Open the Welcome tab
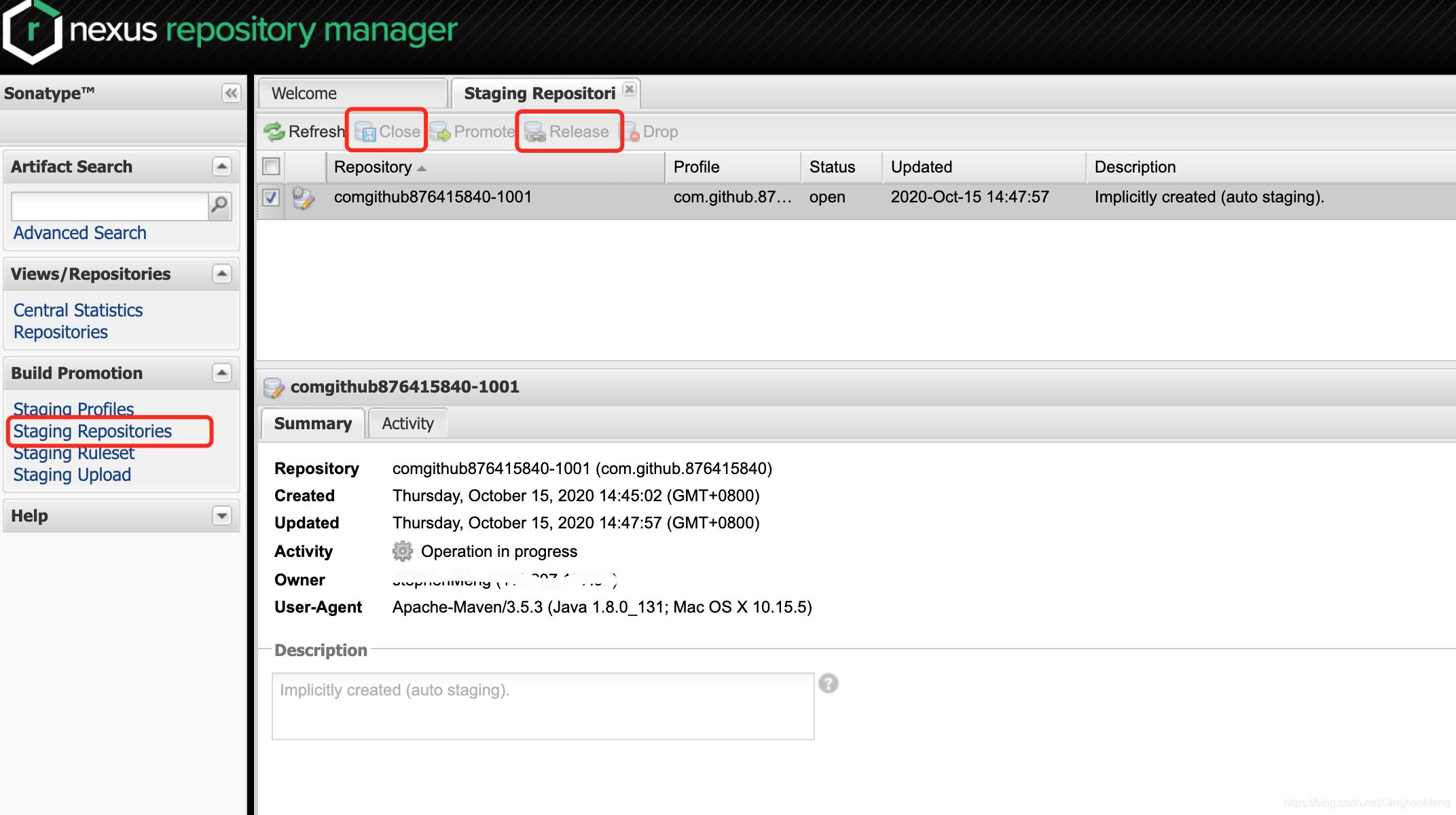1456x815 pixels. point(304,94)
